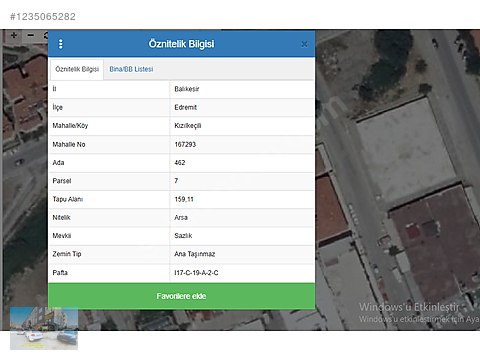Zoom out the map with minus button
This screenshot has width=480, height=360.
click(30, 35)
